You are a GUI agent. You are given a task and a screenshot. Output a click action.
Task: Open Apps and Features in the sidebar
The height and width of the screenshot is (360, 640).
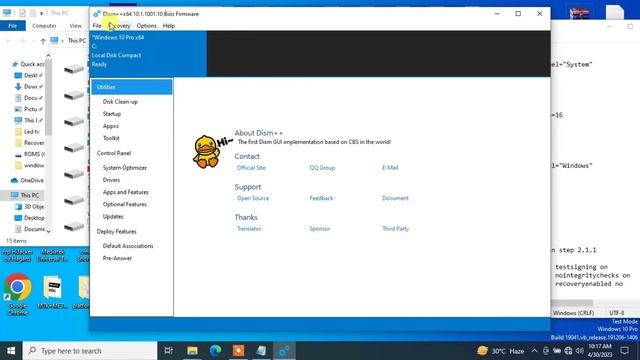coord(125,192)
